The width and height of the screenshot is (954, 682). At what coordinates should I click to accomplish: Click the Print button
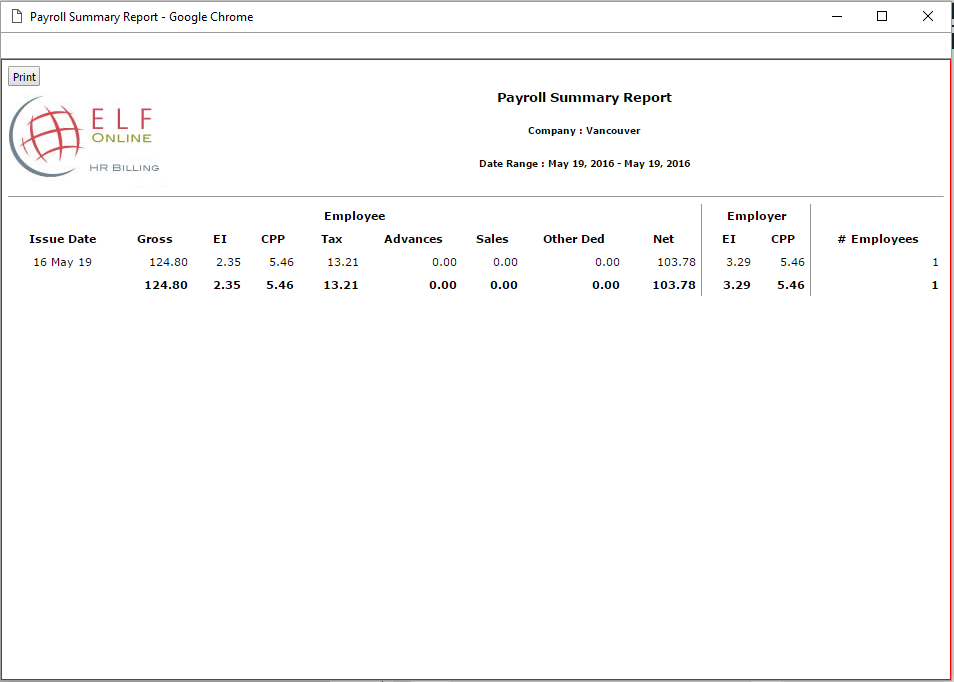click(24, 77)
